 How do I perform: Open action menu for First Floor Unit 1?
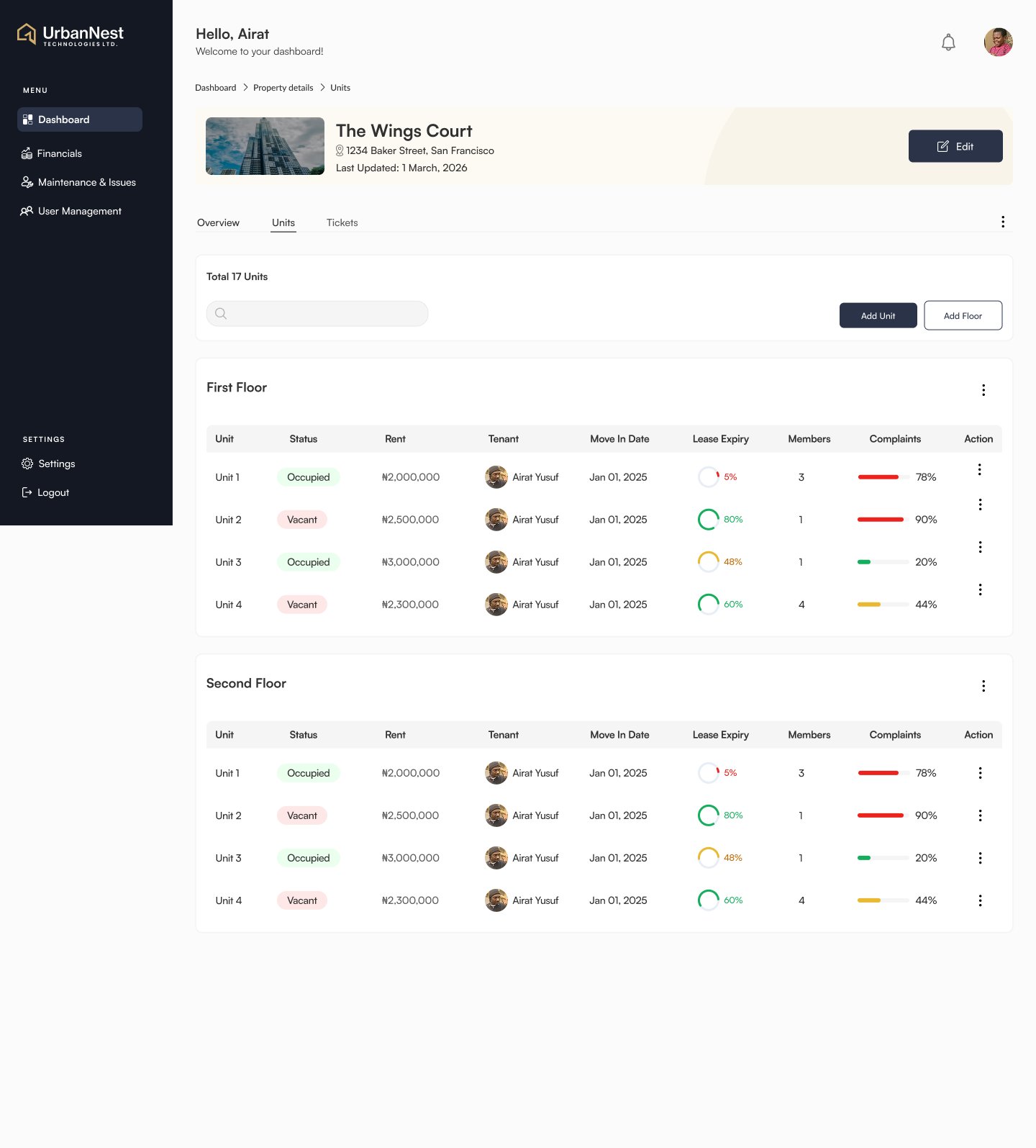979,469
